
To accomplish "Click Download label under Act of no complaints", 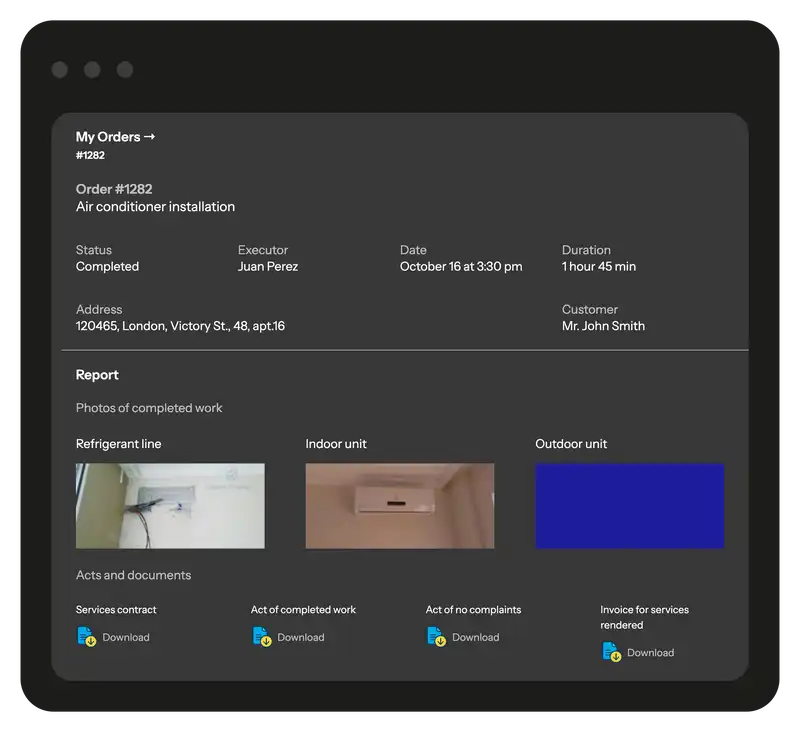I will click(x=475, y=638).
